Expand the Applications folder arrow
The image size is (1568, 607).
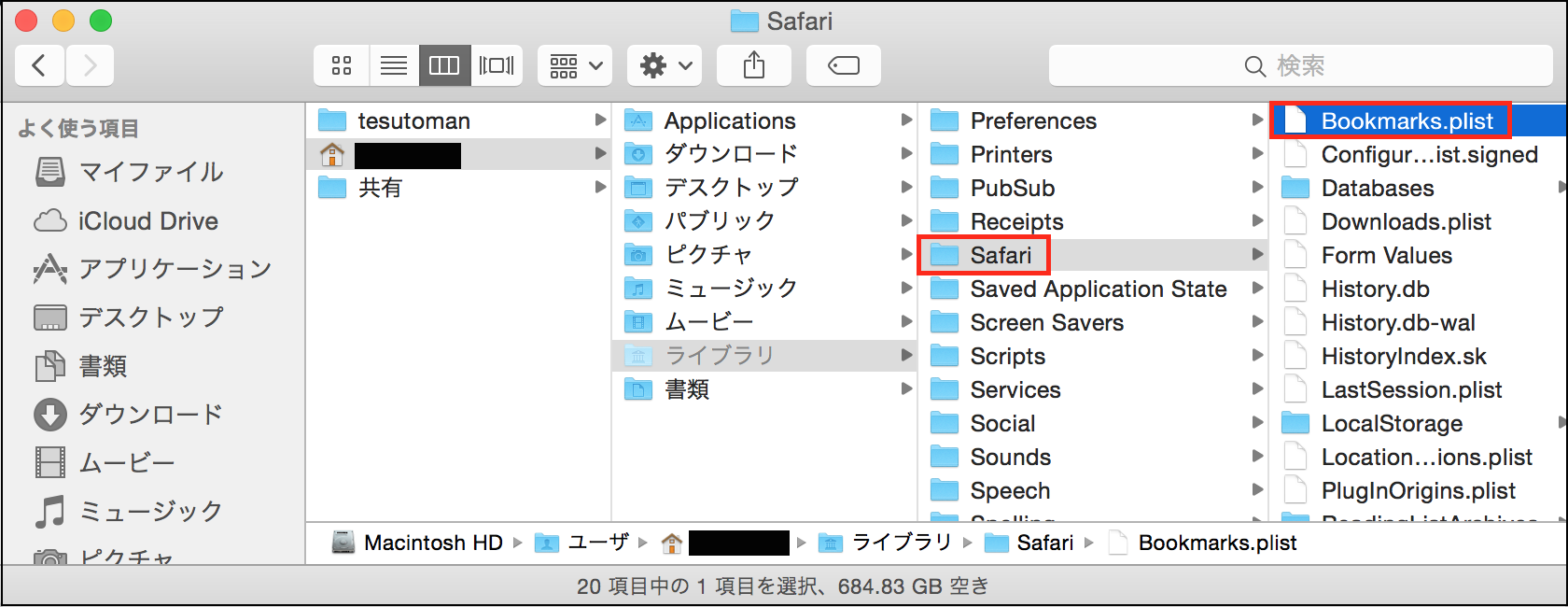tap(906, 120)
